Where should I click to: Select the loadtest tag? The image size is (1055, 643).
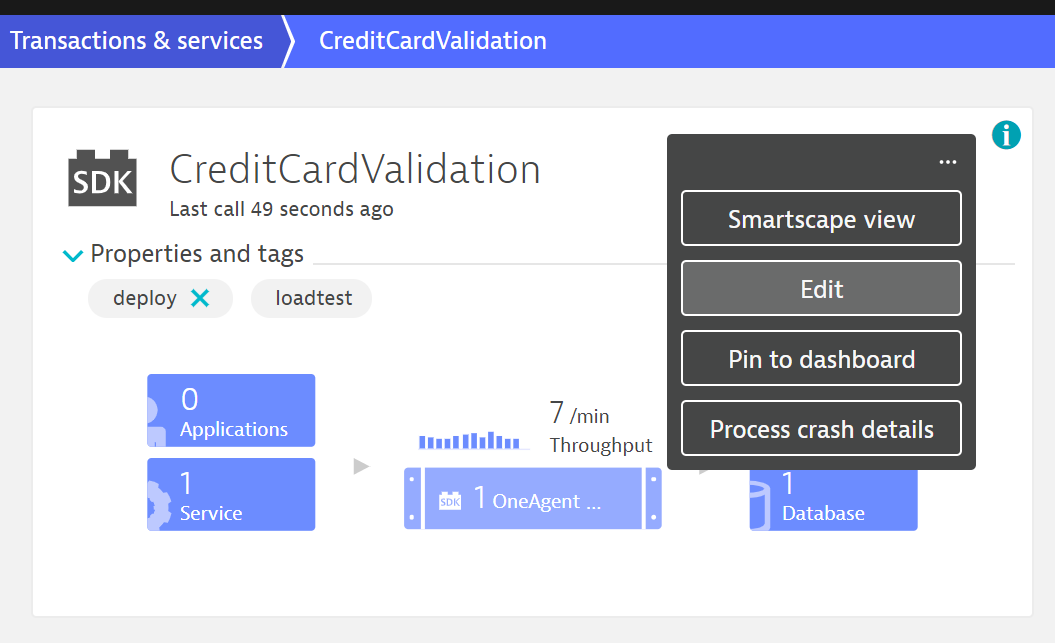(313, 298)
